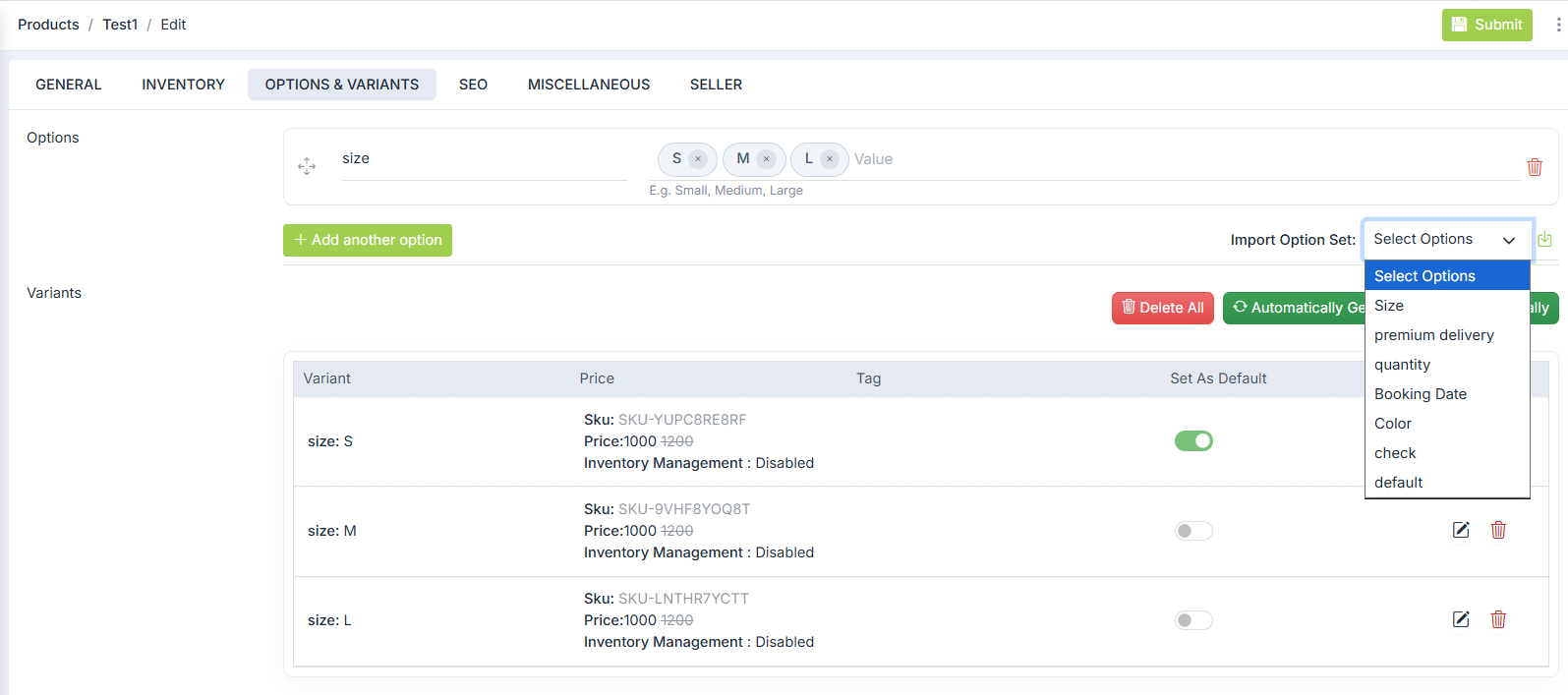Viewport: 1568px width, 695px height.
Task: Remove the M value chip
Action: pyautogui.click(x=766, y=159)
